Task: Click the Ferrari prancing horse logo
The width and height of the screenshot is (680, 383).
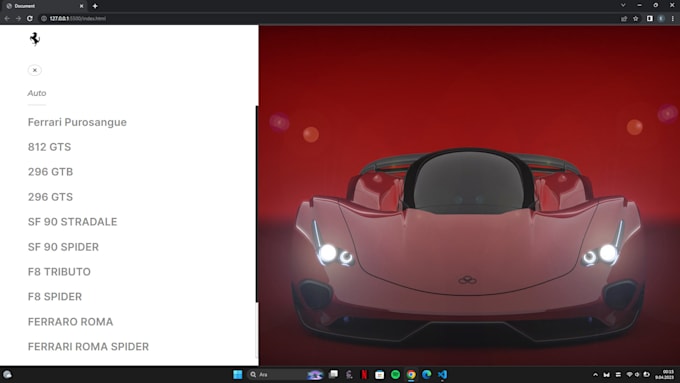Action: 35,39
